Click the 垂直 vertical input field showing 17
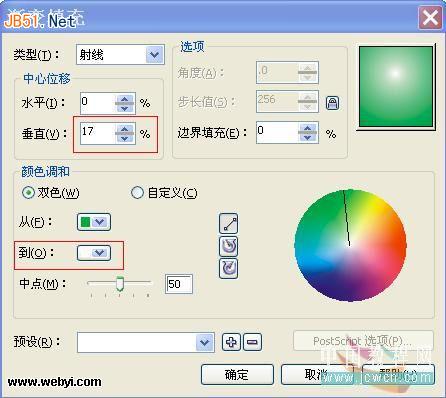Screen dimensions: 446x398 point(98,133)
